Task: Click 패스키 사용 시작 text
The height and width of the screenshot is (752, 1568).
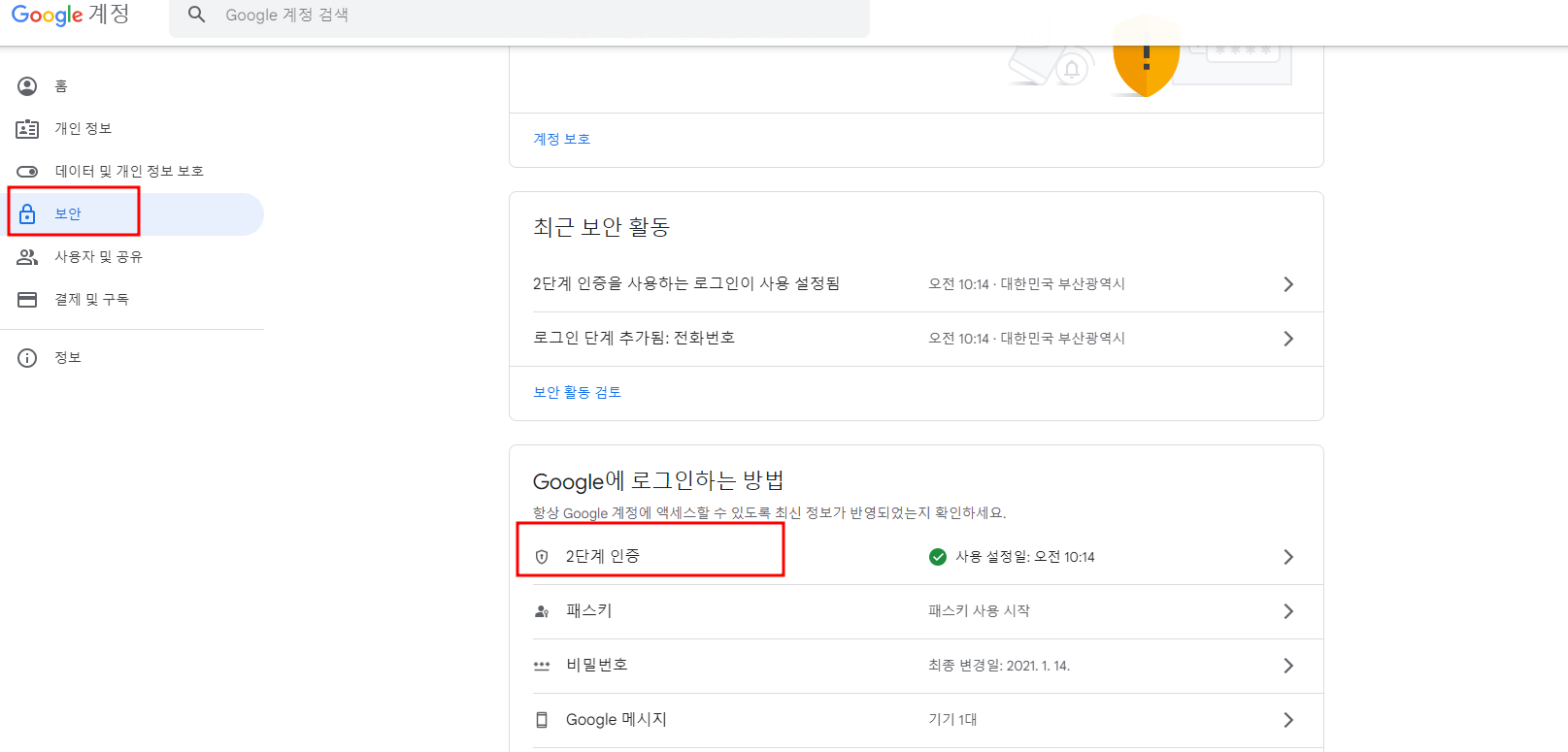Action: pyautogui.click(x=979, y=611)
